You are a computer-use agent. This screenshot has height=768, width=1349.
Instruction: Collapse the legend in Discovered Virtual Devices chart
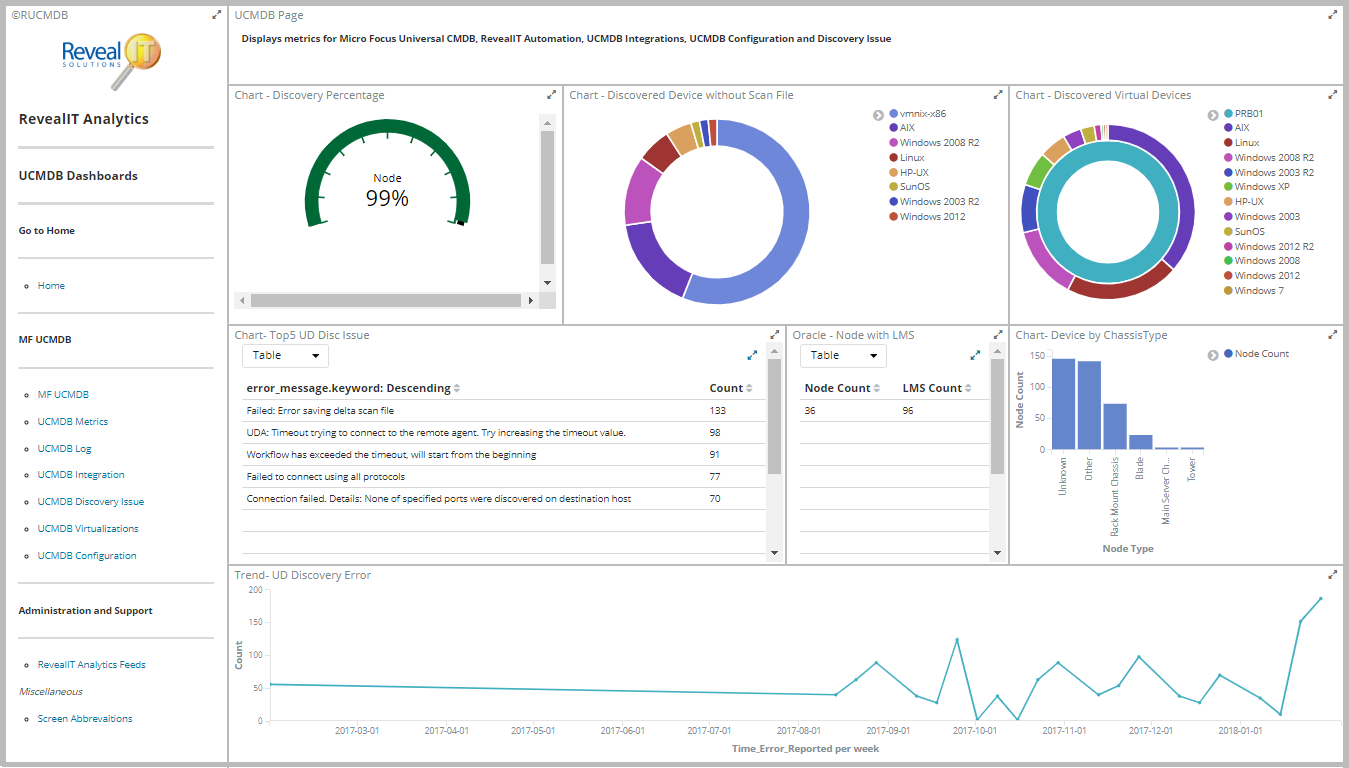tap(1212, 115)
